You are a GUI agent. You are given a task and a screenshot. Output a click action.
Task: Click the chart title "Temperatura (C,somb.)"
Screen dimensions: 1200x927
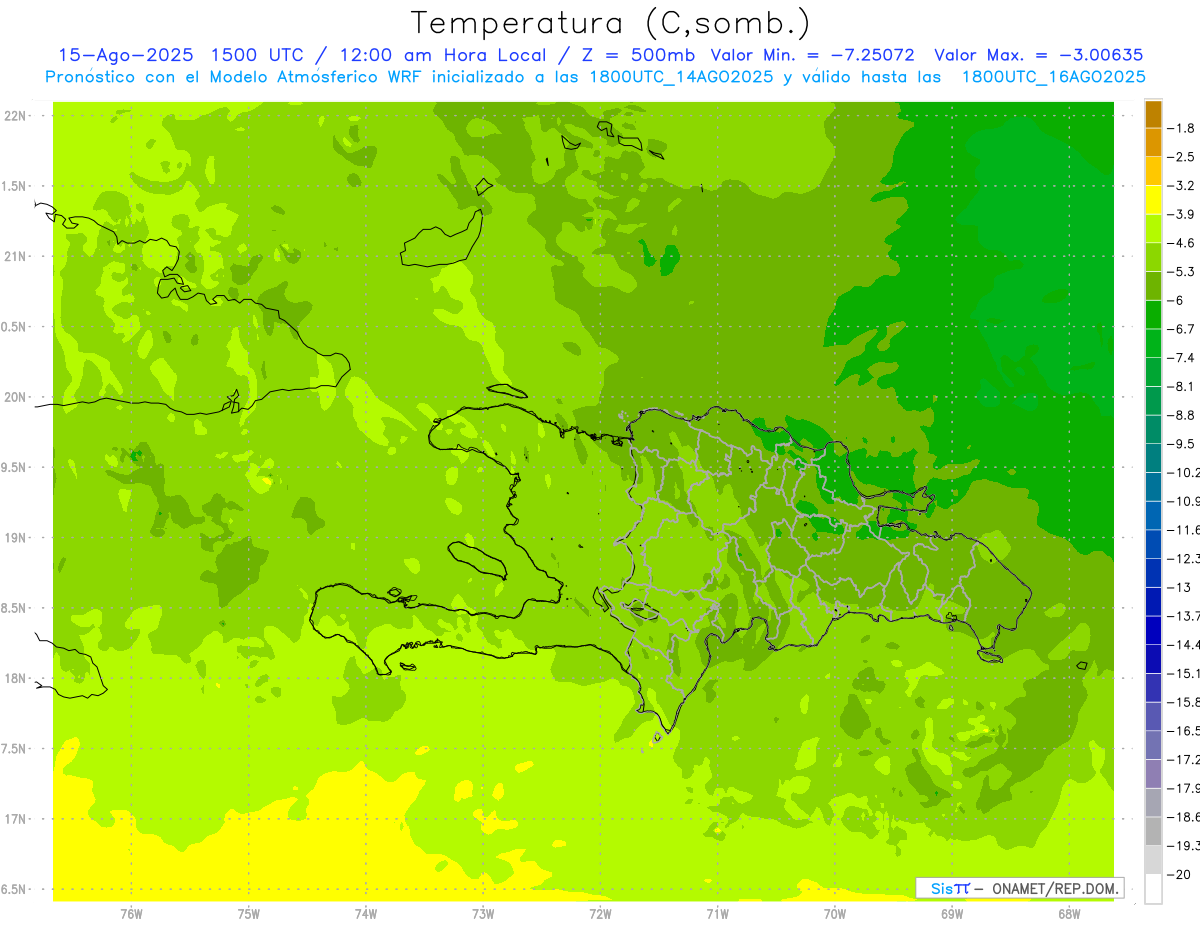(611, 23)
